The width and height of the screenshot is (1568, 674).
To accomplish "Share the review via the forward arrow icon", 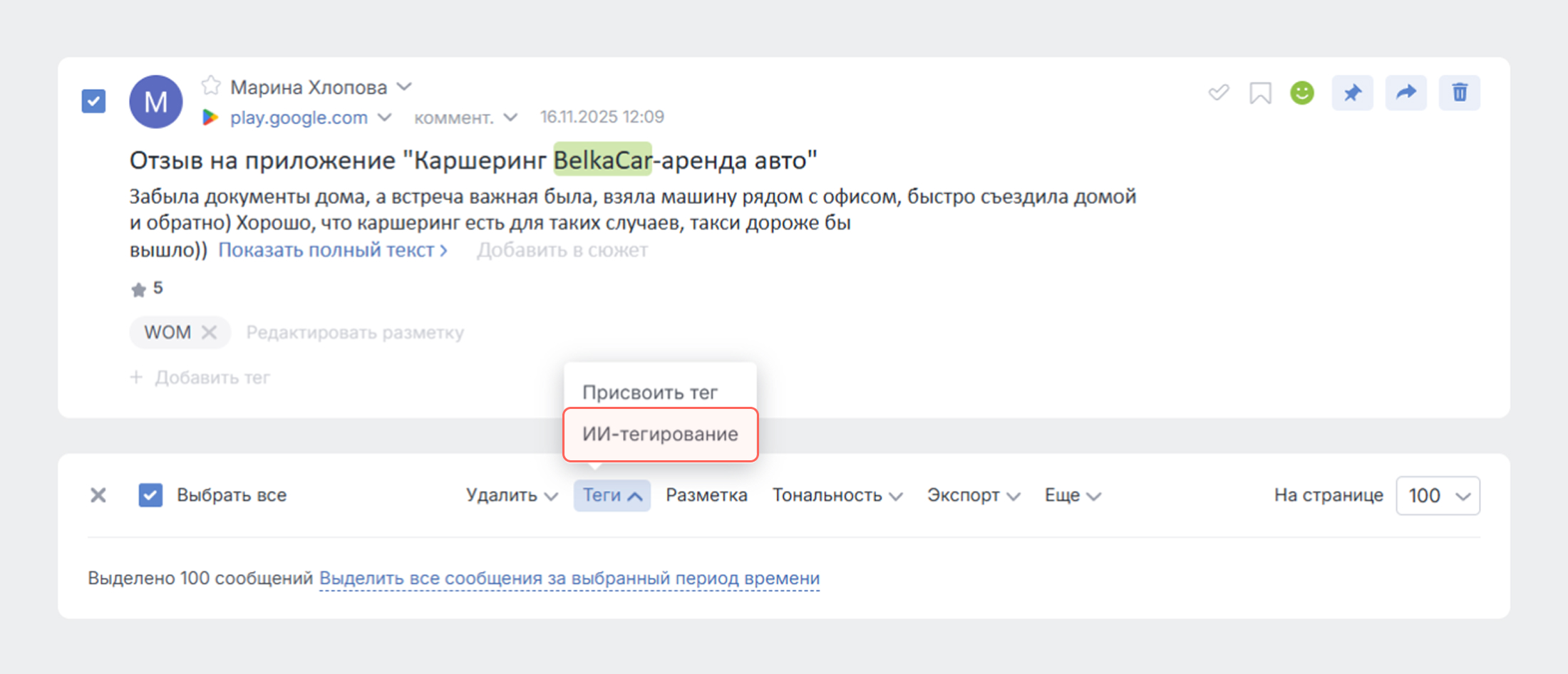I will tap(1405, 93).
